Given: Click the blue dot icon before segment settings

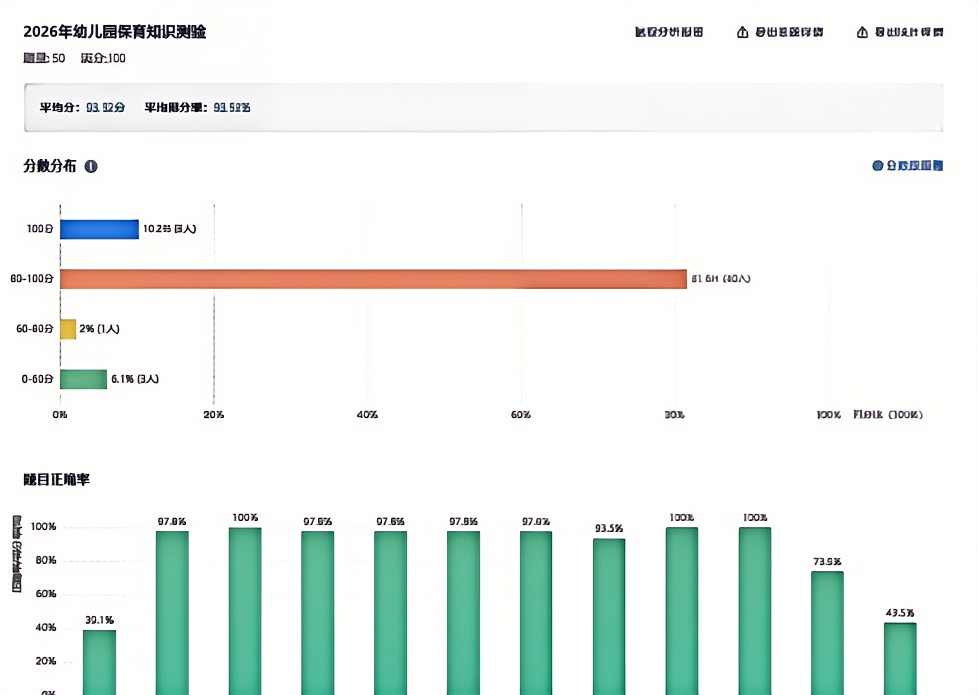Looking at the screenshot, I should 878,165.
